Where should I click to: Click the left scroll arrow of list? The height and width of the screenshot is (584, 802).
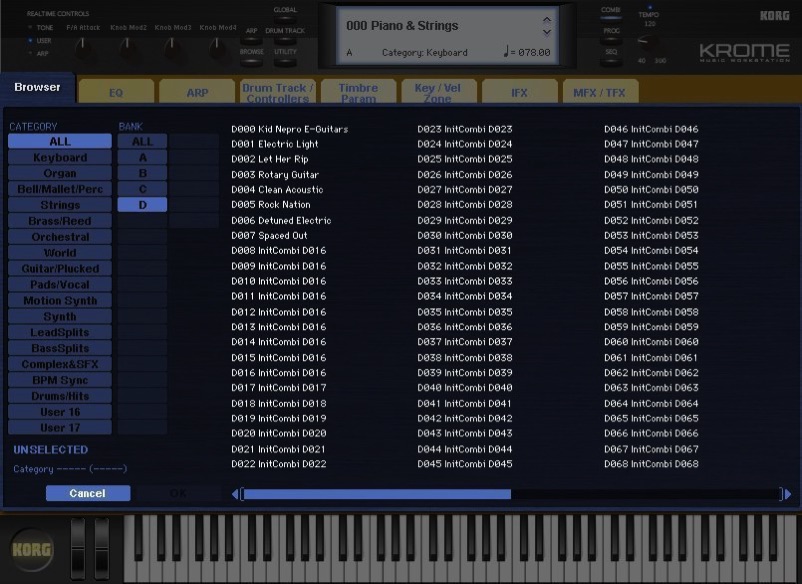click(x=235, y=494)
